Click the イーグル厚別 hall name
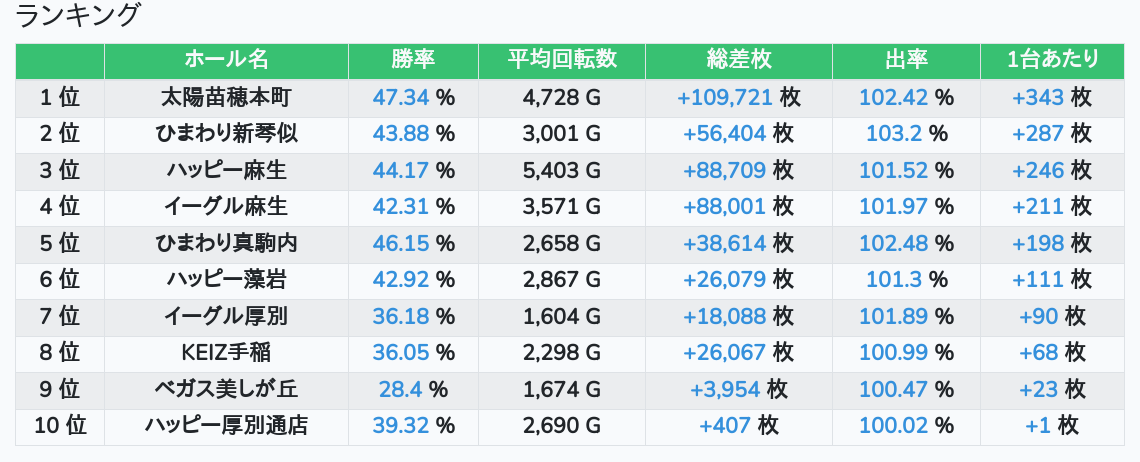 226,317
